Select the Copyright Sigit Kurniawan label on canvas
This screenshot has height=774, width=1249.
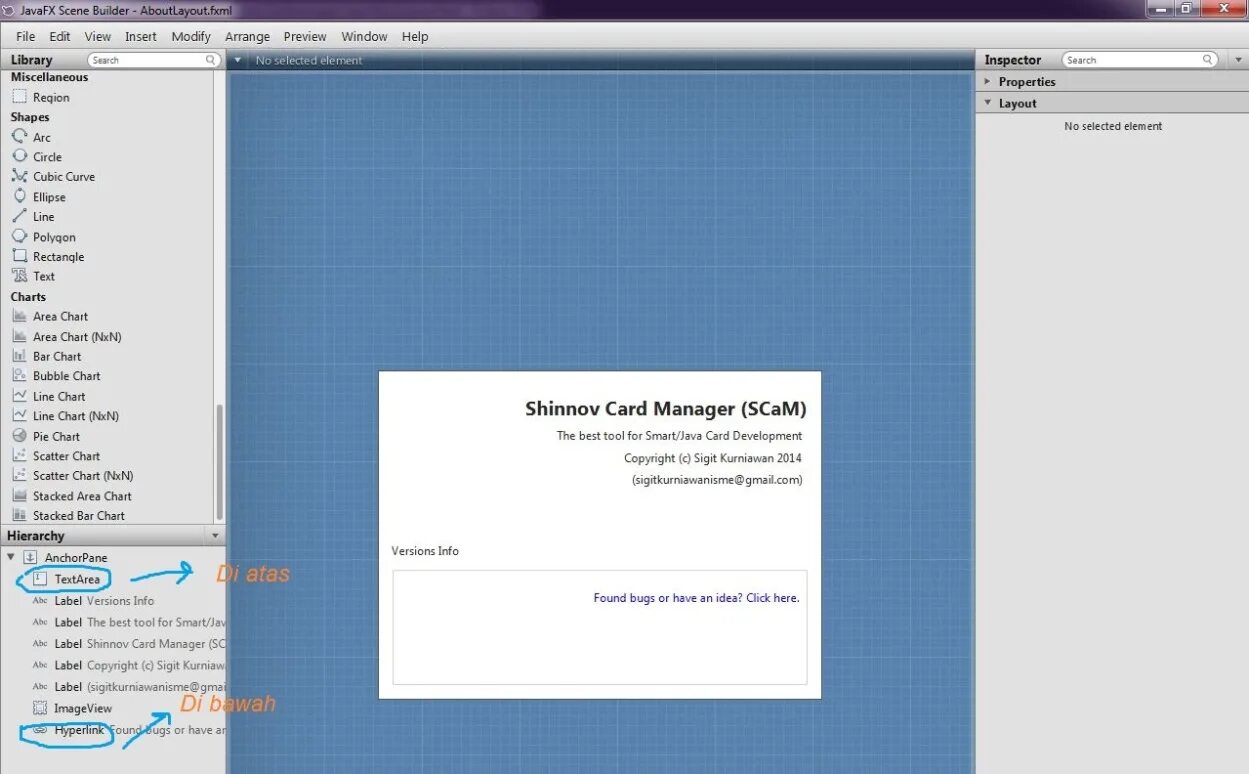pos(713,458)
